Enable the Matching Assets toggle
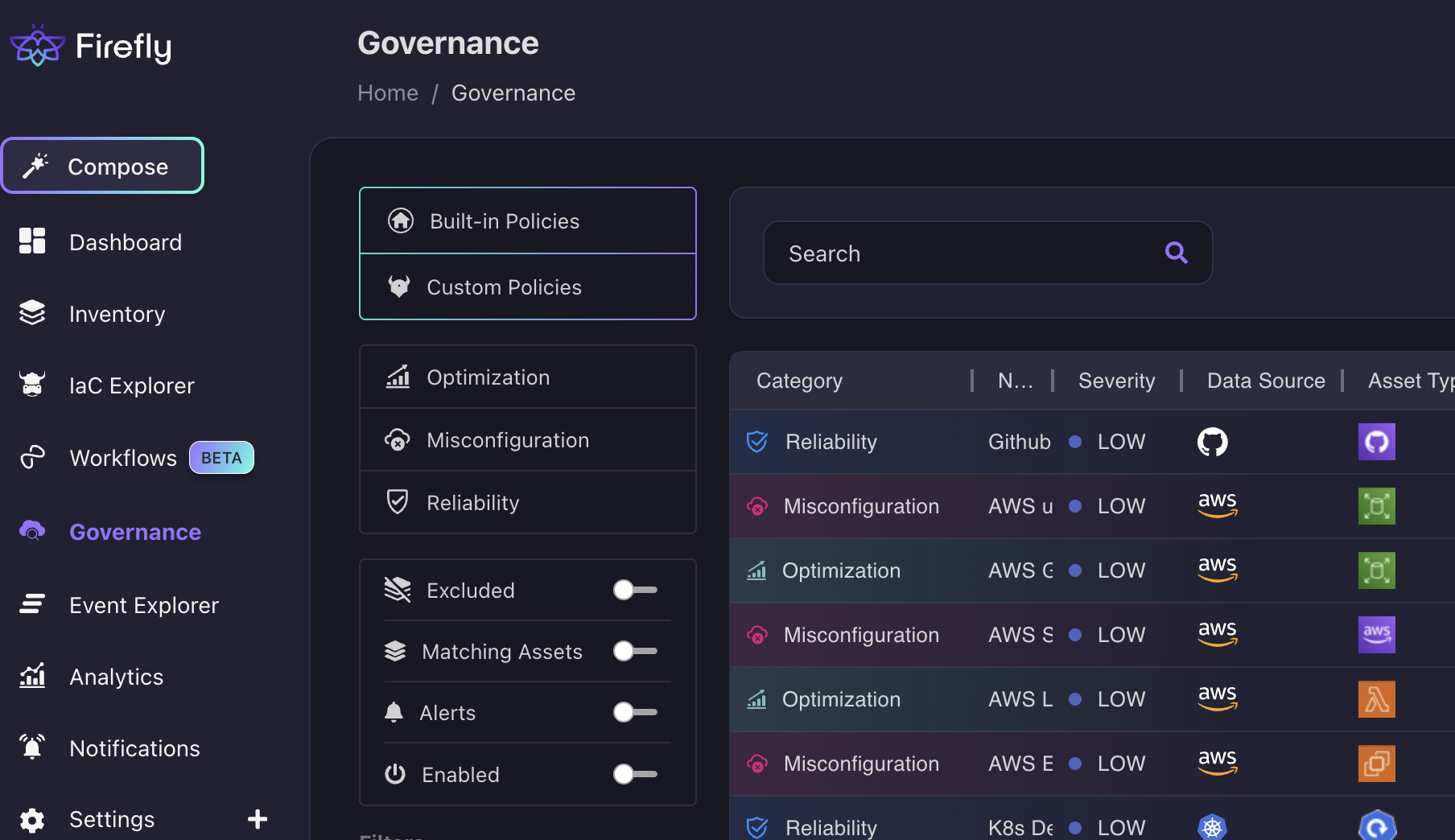Viewport: 1455px width, 840px height. coord(635,651)
